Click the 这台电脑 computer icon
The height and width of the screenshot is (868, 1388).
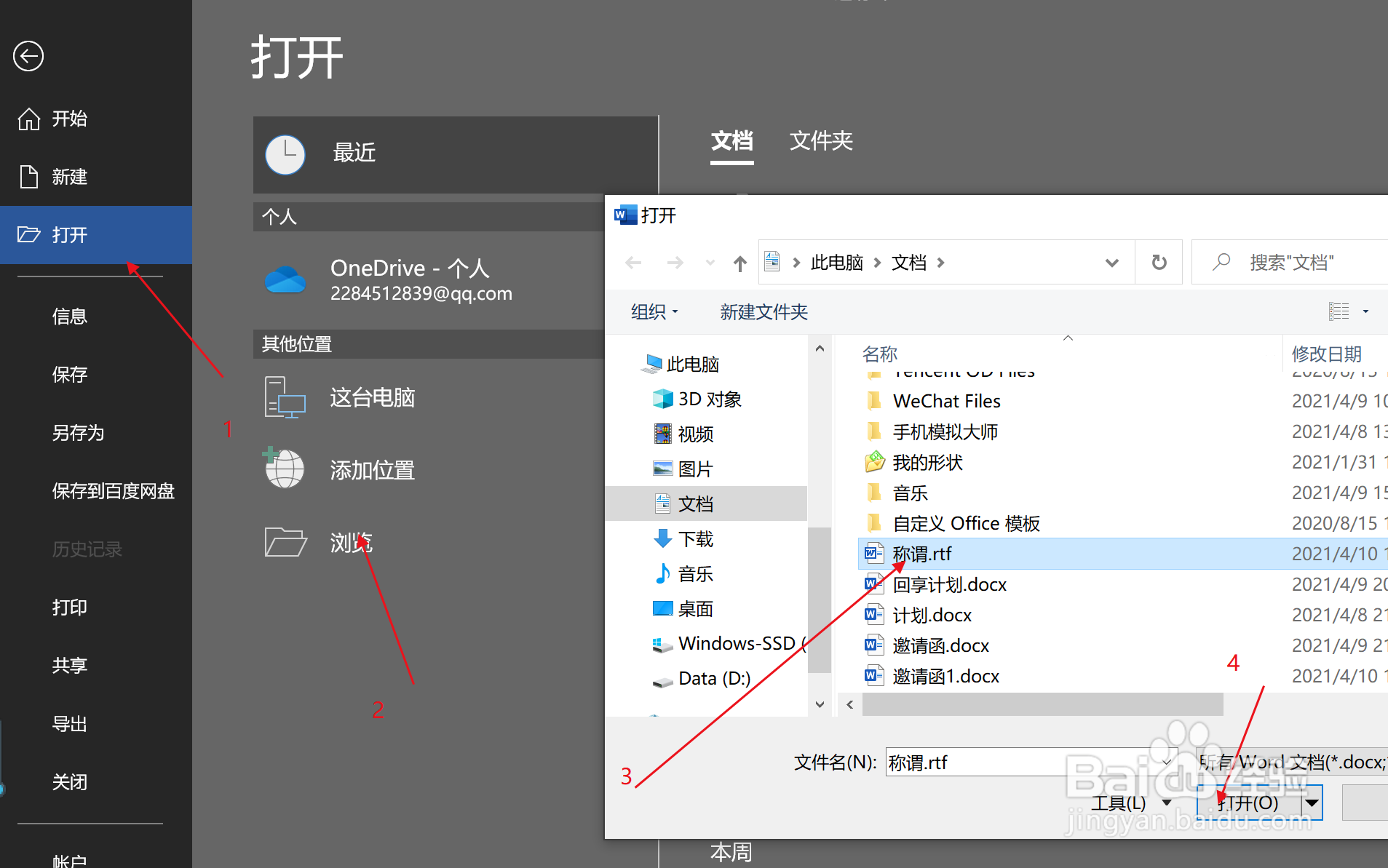click(x=285, y=397)
